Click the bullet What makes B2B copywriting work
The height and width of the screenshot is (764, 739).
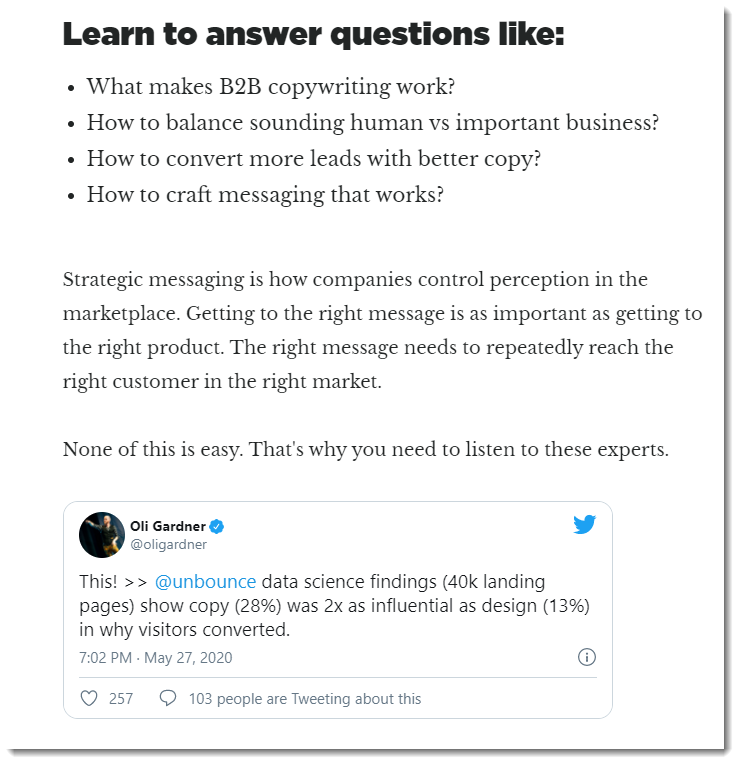click(271, 87)
